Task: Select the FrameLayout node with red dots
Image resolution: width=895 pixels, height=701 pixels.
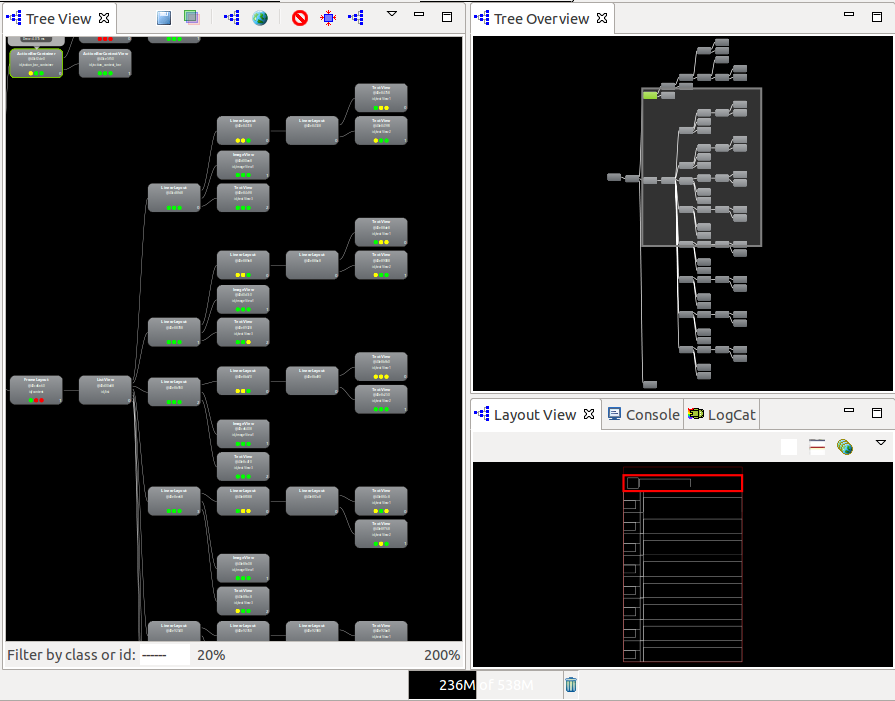Action: 36,390
